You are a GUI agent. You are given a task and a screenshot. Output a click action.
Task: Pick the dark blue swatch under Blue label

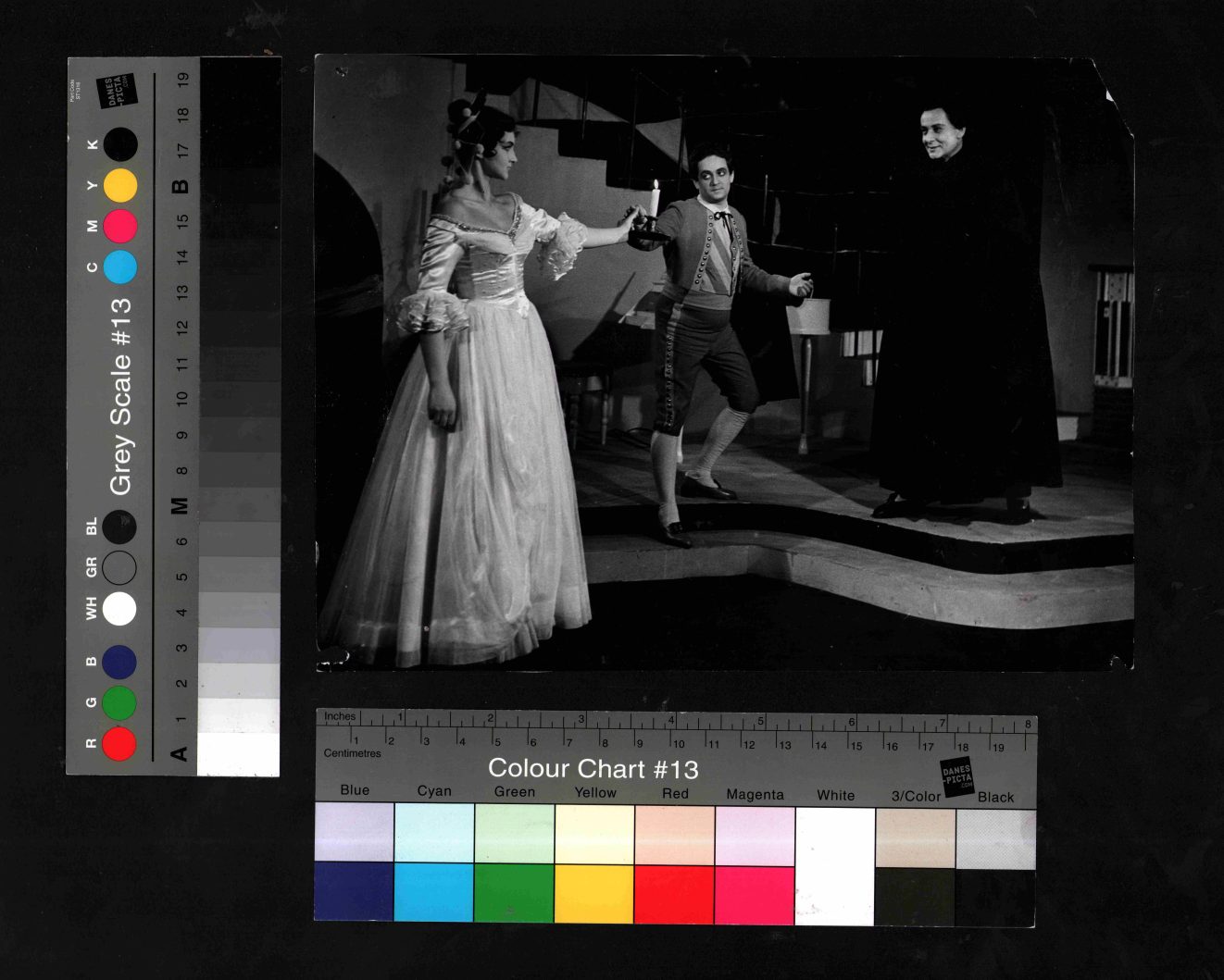click(x=354, y=892)
